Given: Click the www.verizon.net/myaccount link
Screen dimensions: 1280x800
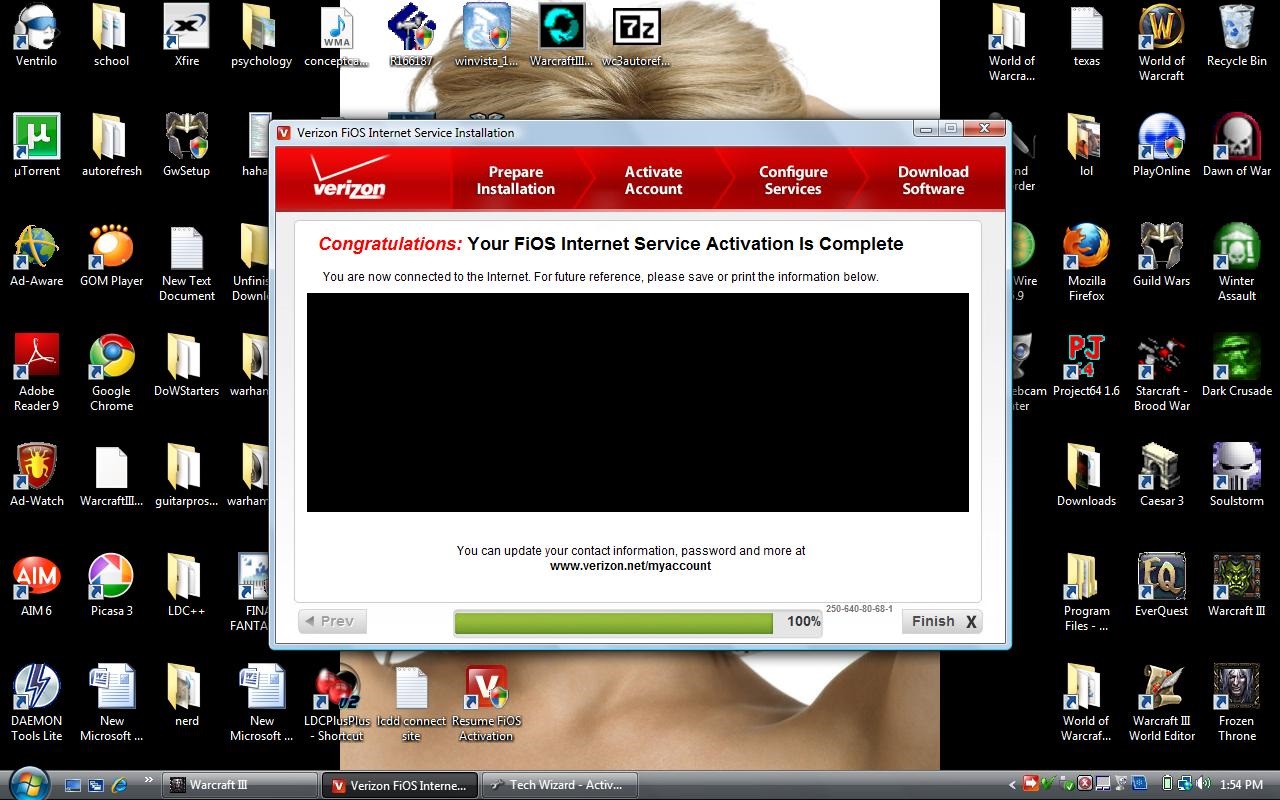Looking at the screenshot, I should tap(630, 566).
